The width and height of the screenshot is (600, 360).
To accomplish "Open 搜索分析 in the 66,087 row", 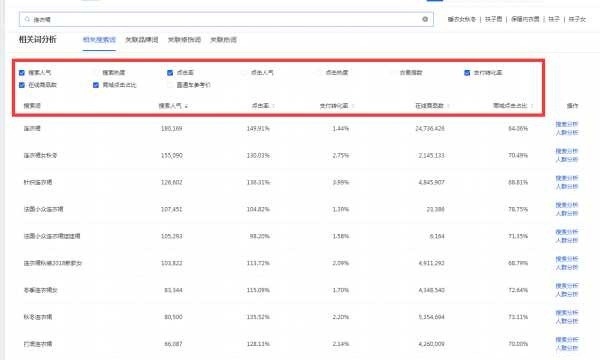I will 567,339.
